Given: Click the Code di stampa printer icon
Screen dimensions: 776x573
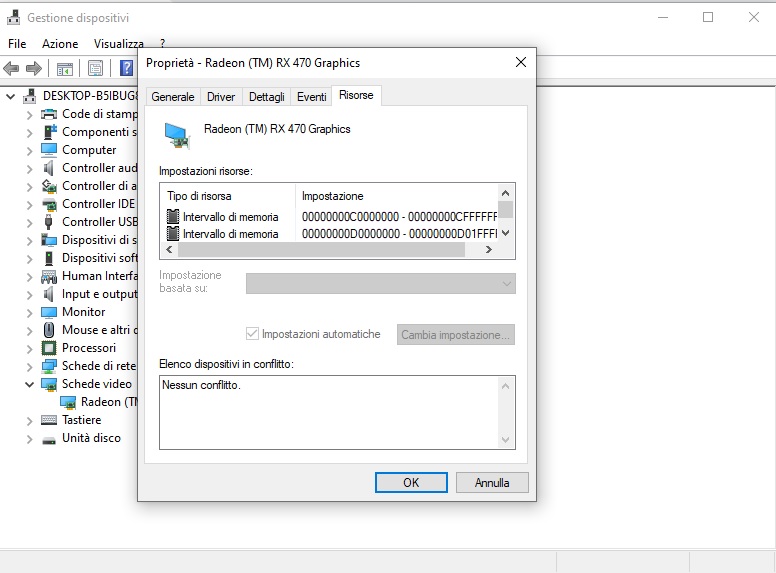Looking at the screenshot, I should (49, 114).
